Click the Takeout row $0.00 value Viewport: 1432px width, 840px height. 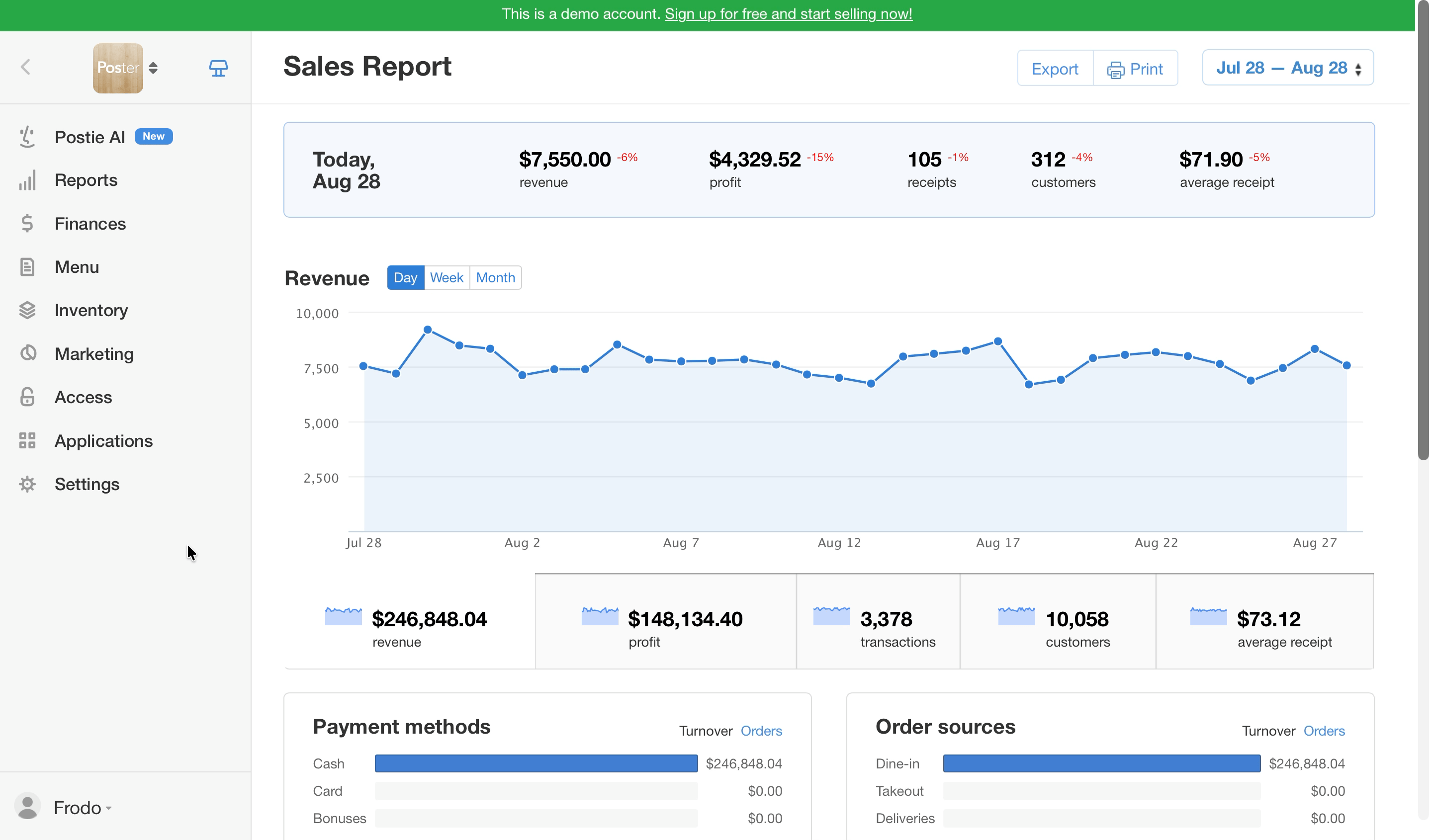pyautogui.click(x=1328, y=791)
